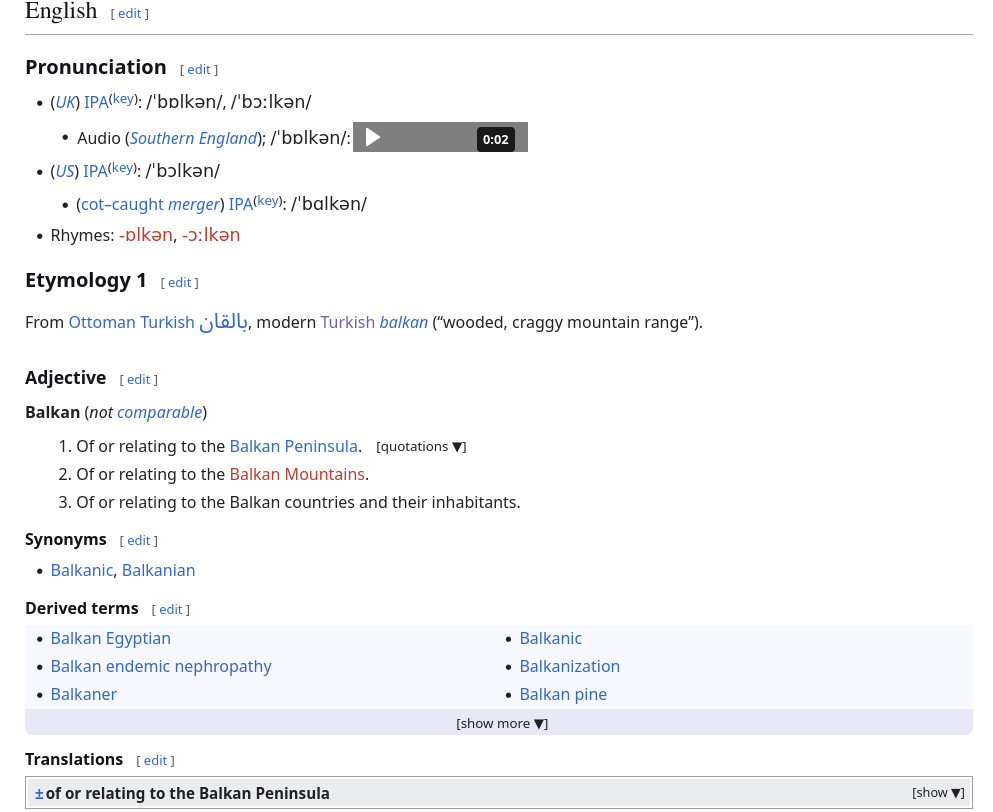Open the balkan Turkish word link

coord(403,322)
